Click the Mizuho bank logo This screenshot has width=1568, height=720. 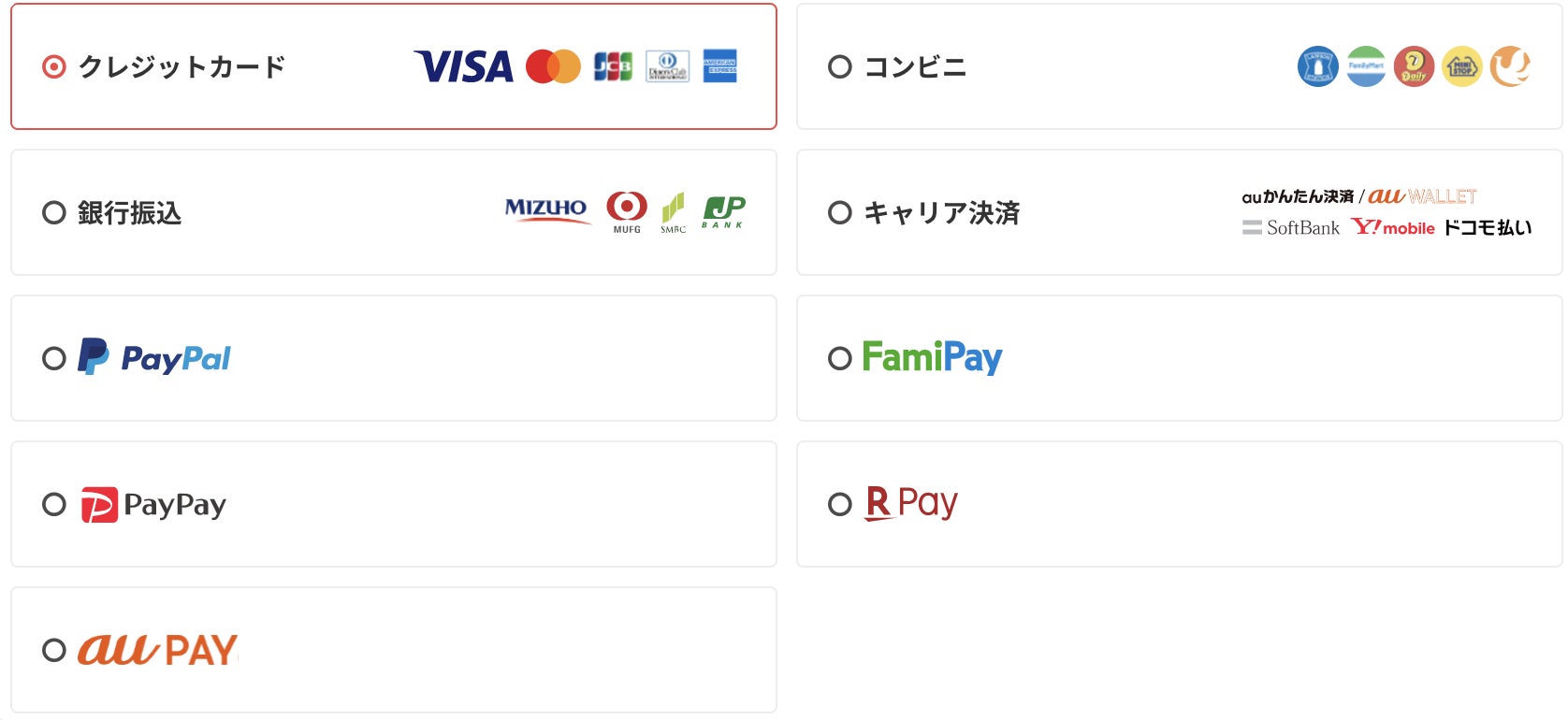pyautogui.click(x=546, y=209)
